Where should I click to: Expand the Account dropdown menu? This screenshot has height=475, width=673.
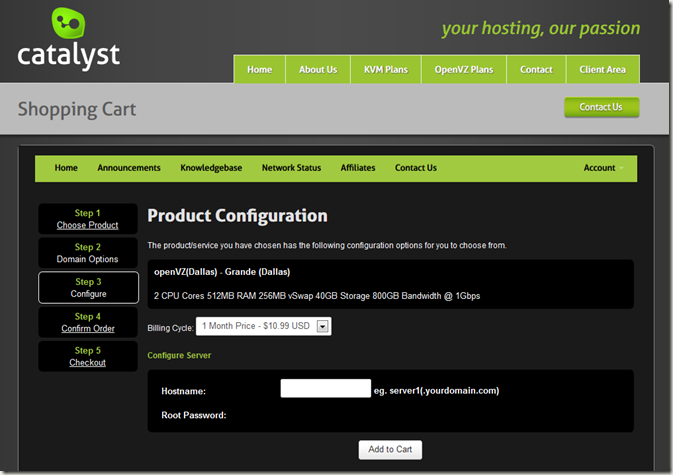[603, 168]
